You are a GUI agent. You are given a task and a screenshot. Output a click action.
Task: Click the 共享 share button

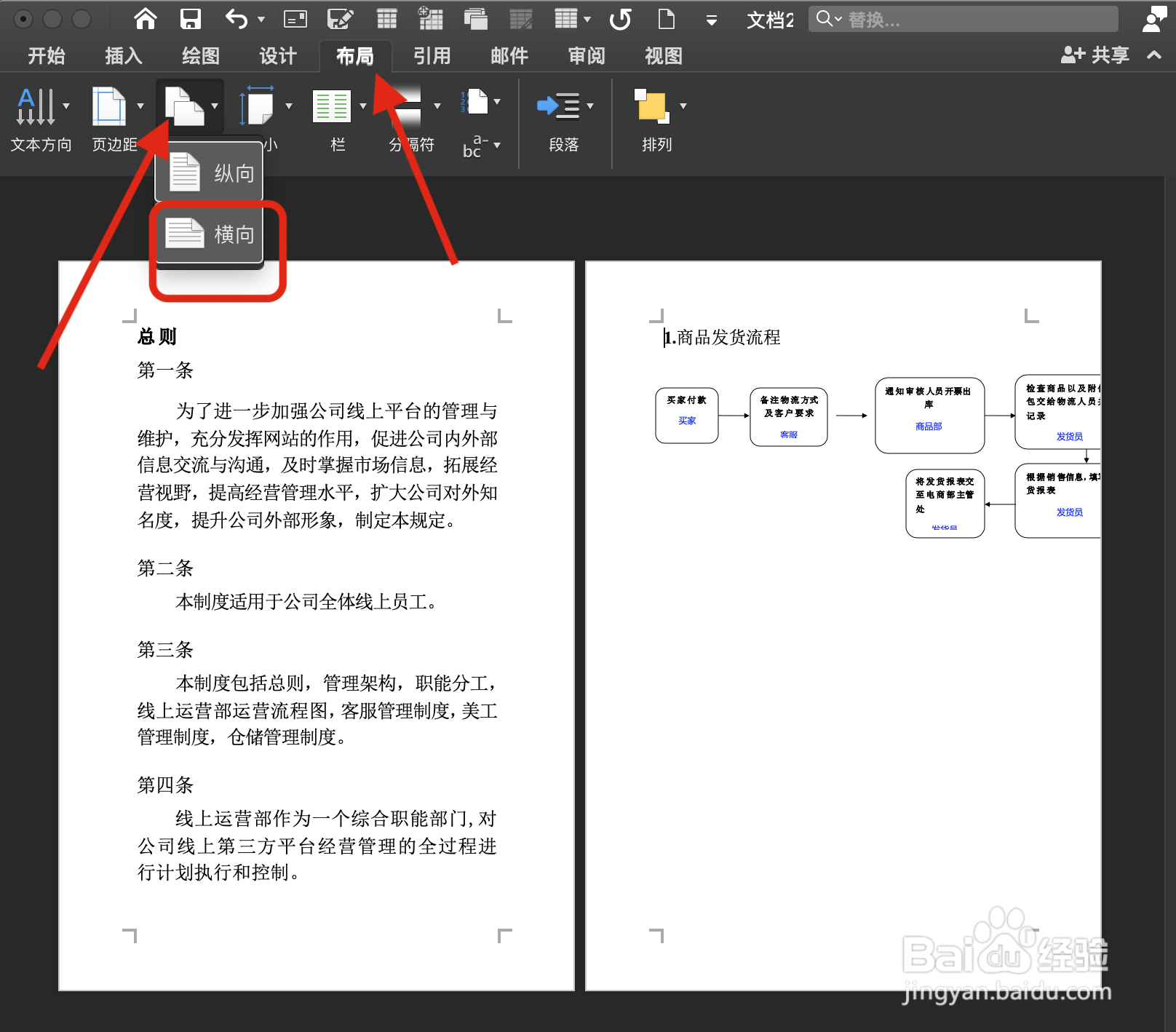coord(1095,55)
